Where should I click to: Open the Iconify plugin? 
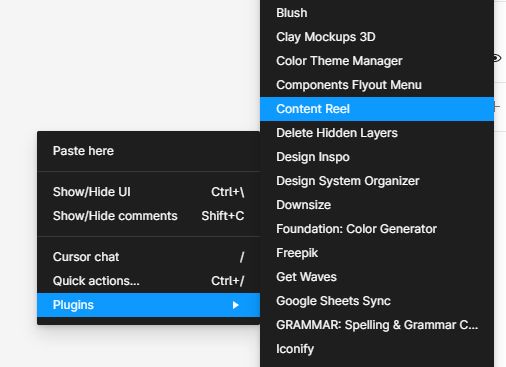[x=377, y=349]
